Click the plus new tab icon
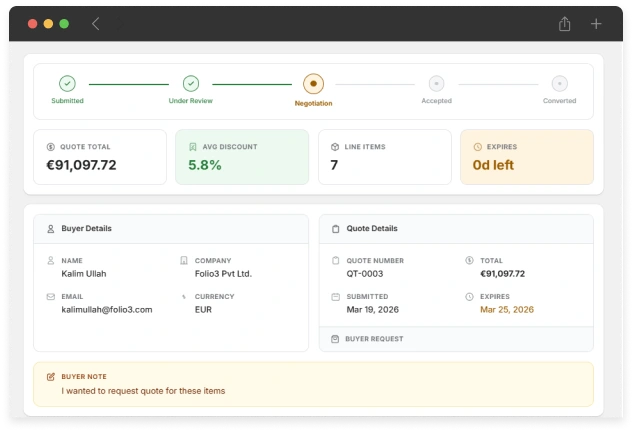The width and height of the screenshot is (634, 432). (x=596, y=24)
